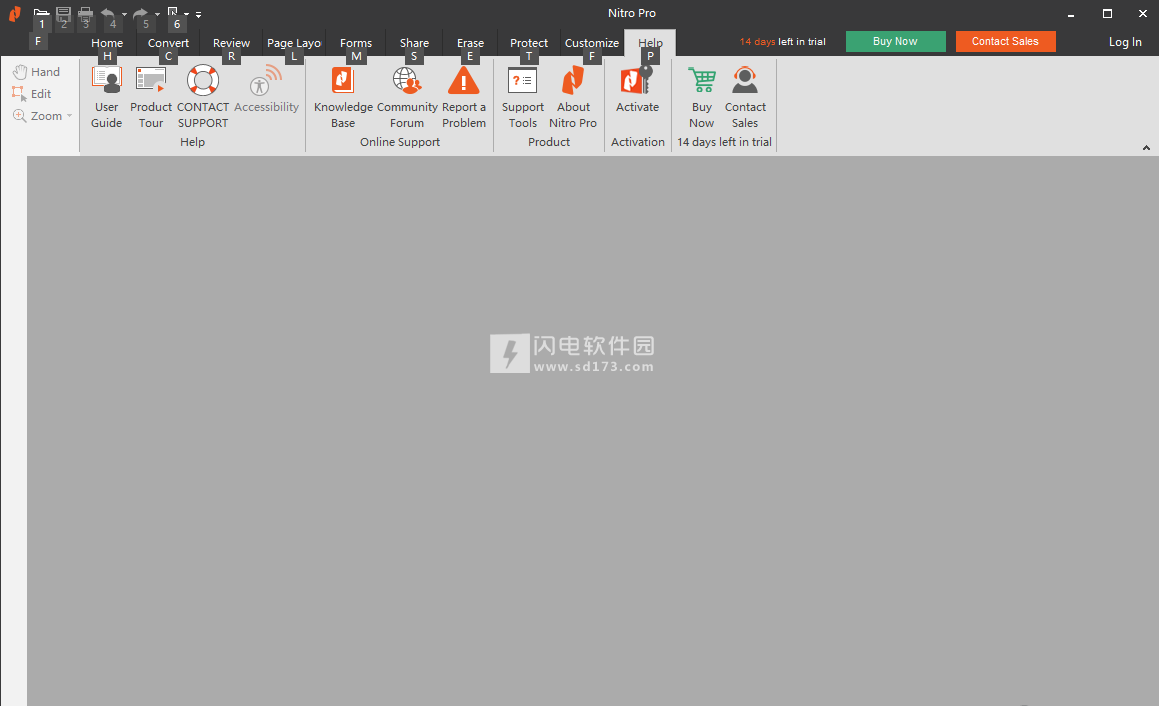Expand the Zoom tool dropdown arrow
Viewport: 1159px width, 706px height.
point(69,116)
